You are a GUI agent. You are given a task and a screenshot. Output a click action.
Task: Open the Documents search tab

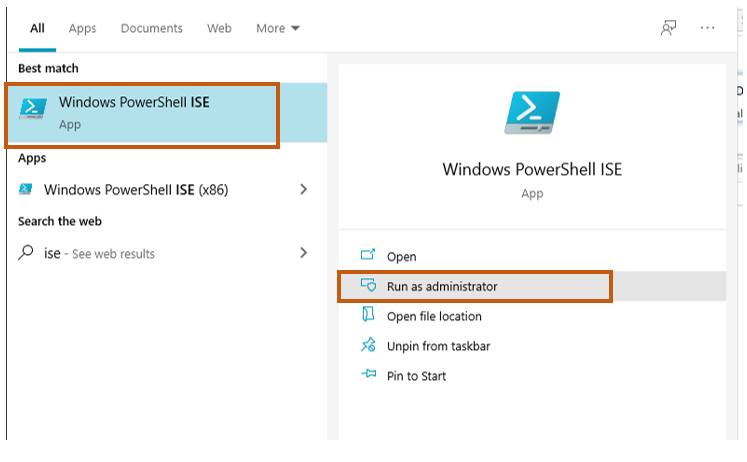click(x=151, y=28)
